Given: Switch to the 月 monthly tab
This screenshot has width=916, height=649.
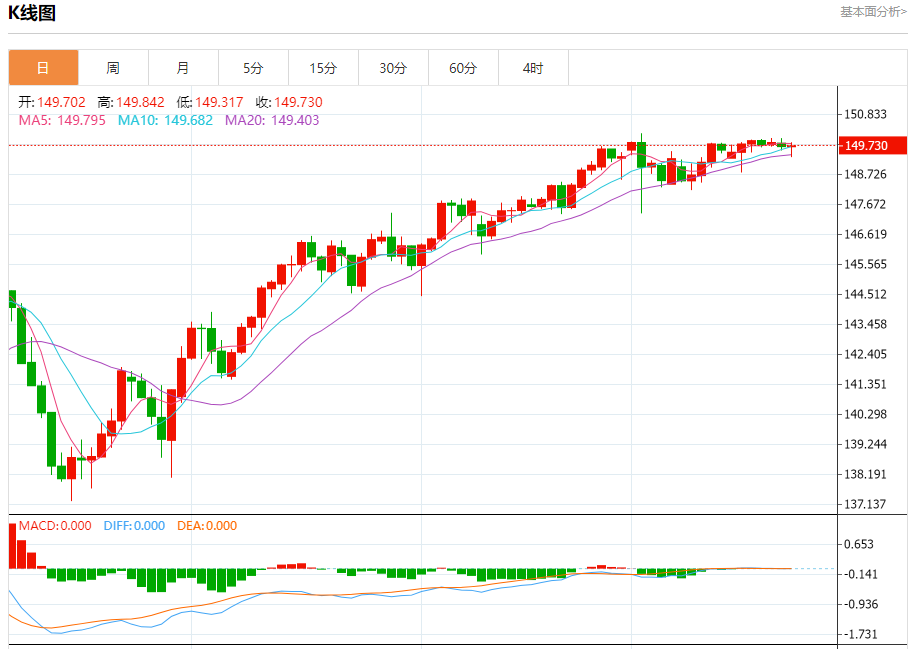Looking at the screenshot, I should tap(183, 68).
